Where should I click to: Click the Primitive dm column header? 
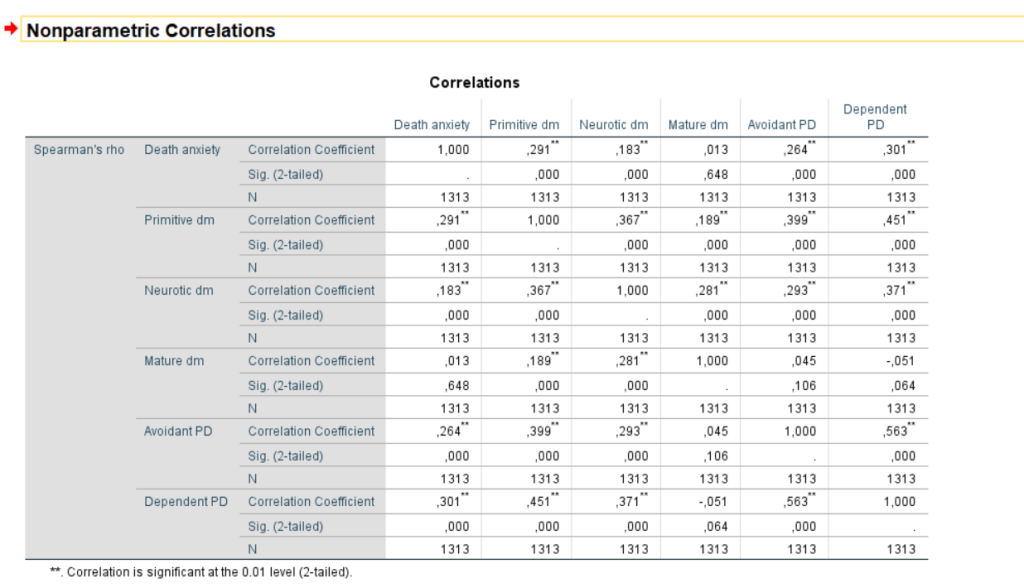(x=525, y=125)
